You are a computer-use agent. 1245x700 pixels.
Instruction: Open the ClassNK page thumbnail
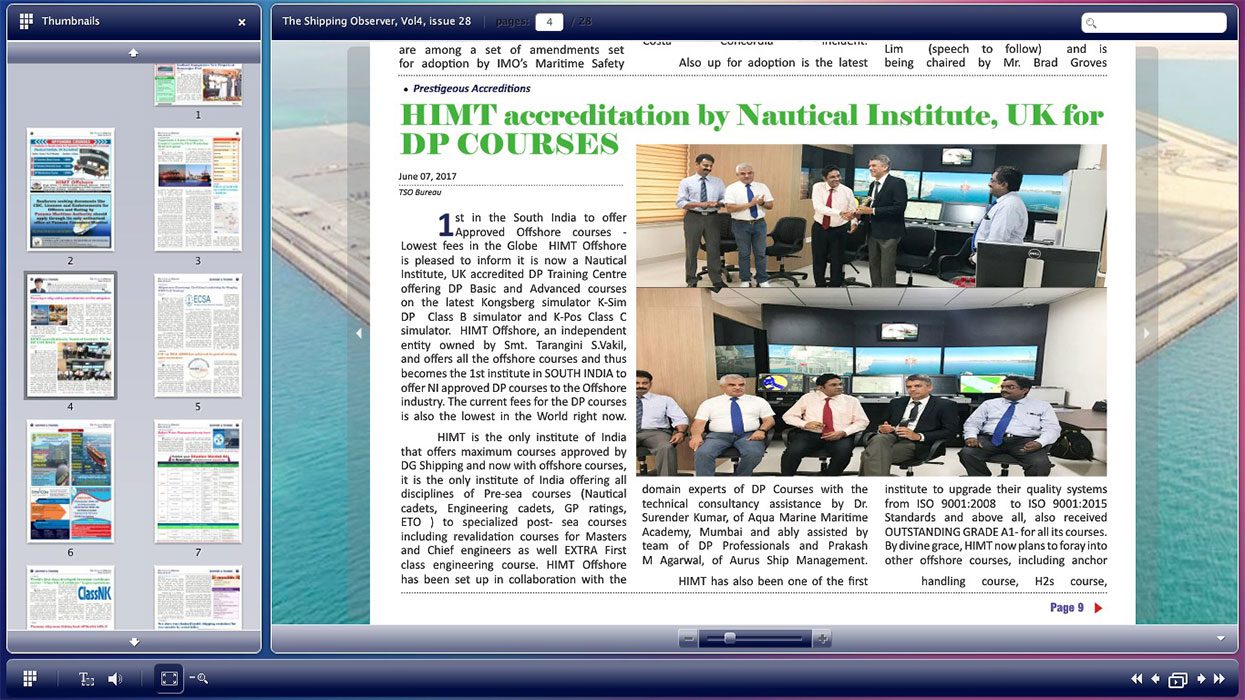click(70, 597)
